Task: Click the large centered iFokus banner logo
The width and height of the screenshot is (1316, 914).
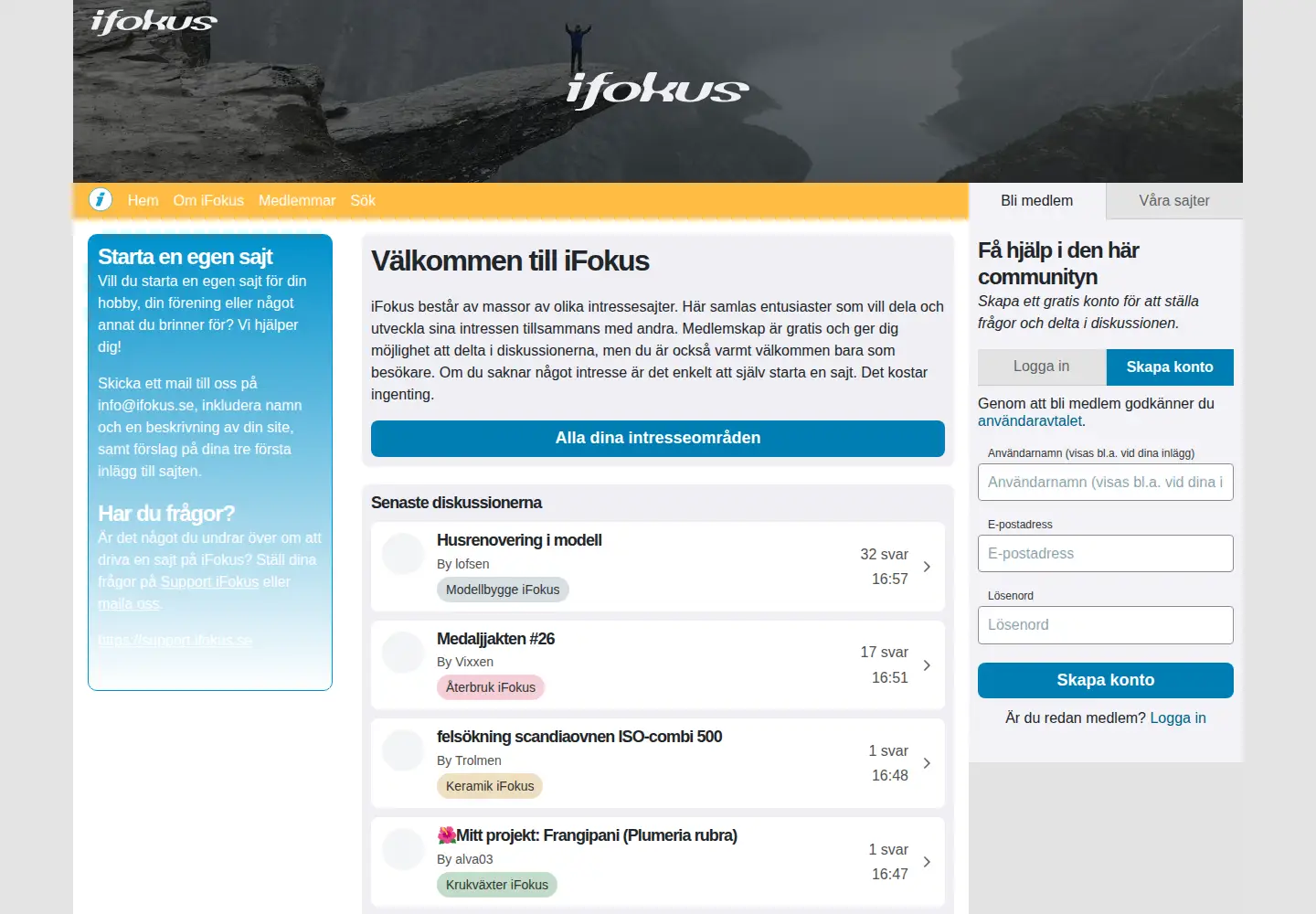Action: pyautogui.click(x=657, y=90)
